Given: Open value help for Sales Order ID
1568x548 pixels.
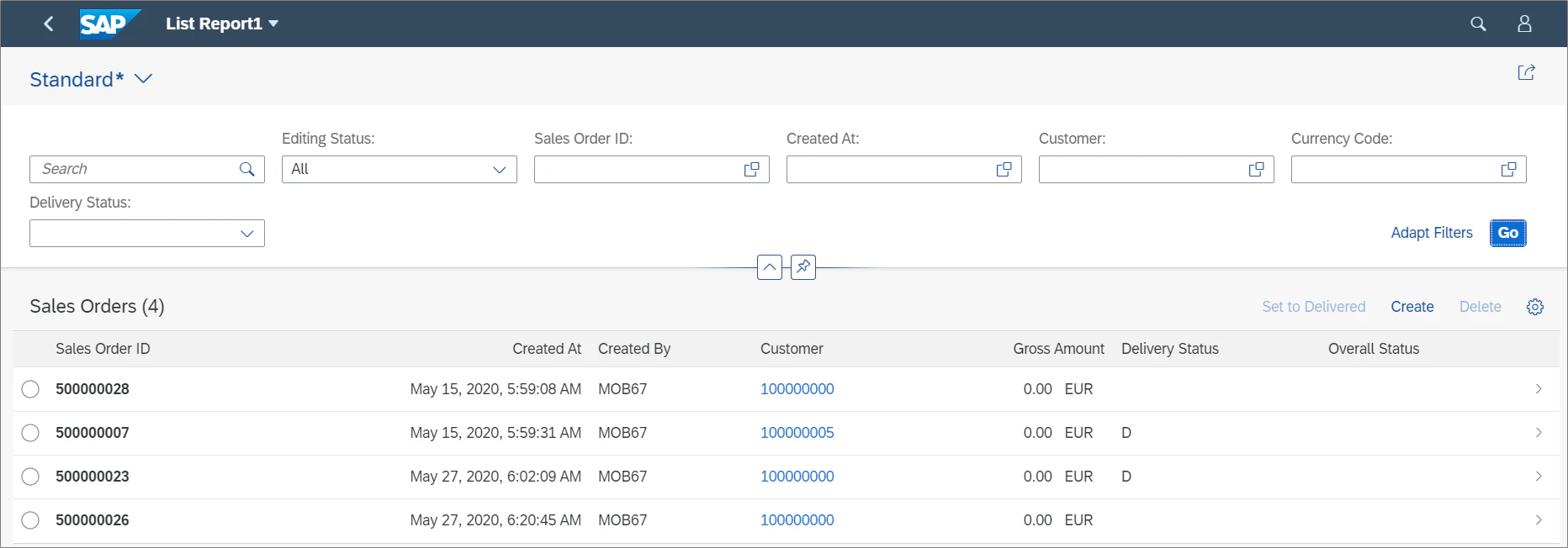Looking at the screenshot, I should (x=751, y=170).
